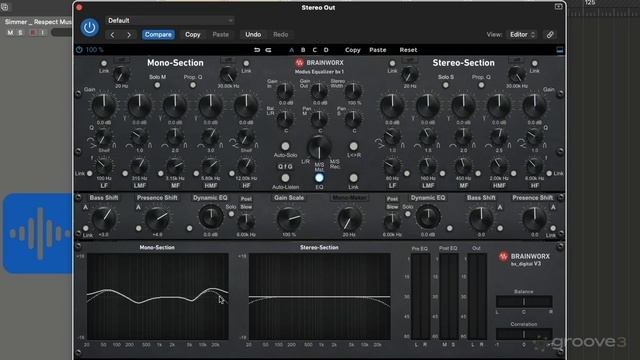The width and height of the screenshot is (640, 360).
Task: Click the blue audio waveform region icon
Action: coord(38,233)
